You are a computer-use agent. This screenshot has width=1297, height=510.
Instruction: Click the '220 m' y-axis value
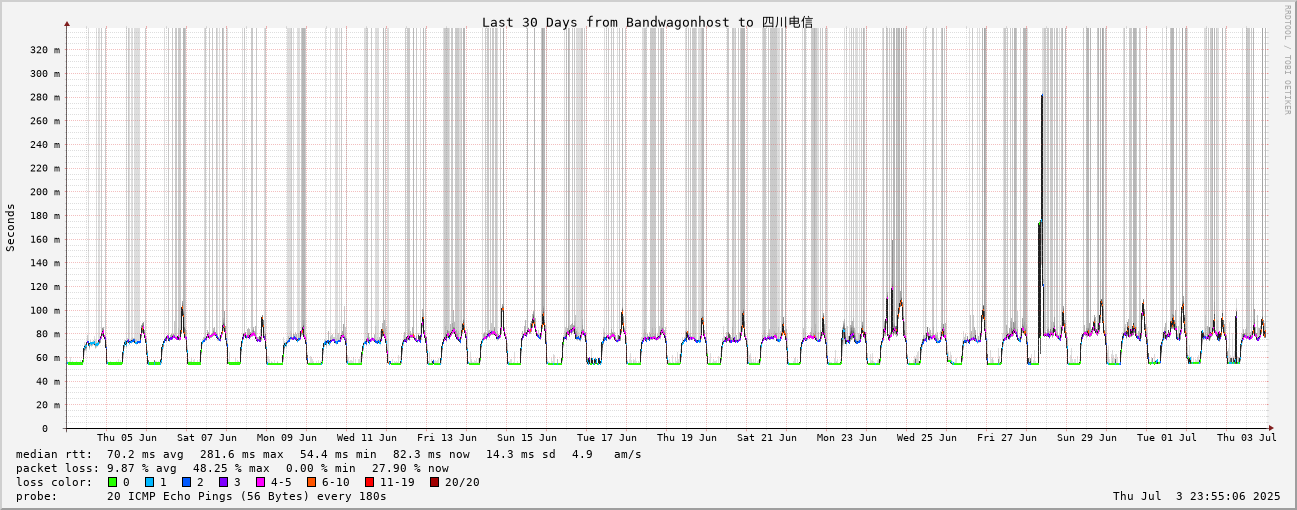point(44,168)
